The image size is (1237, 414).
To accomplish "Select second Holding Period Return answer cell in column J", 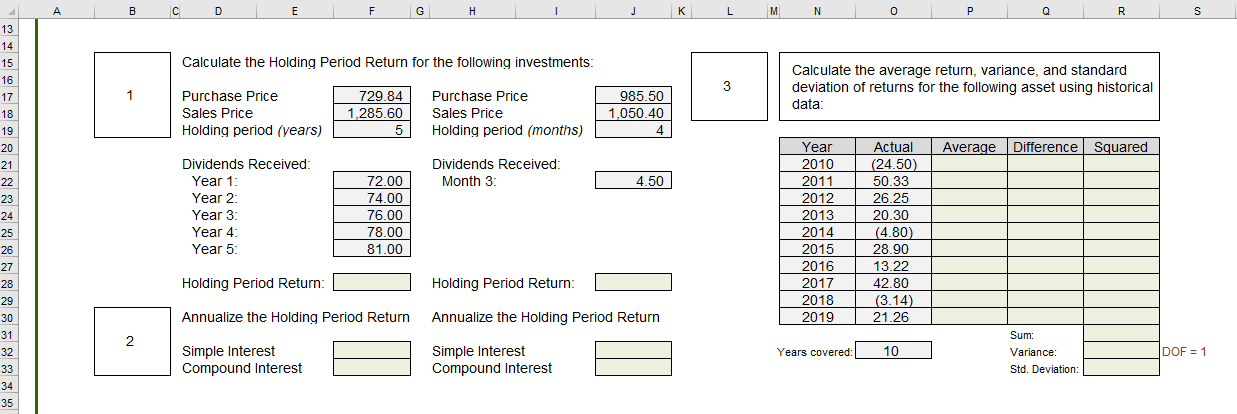I will 633,283.
